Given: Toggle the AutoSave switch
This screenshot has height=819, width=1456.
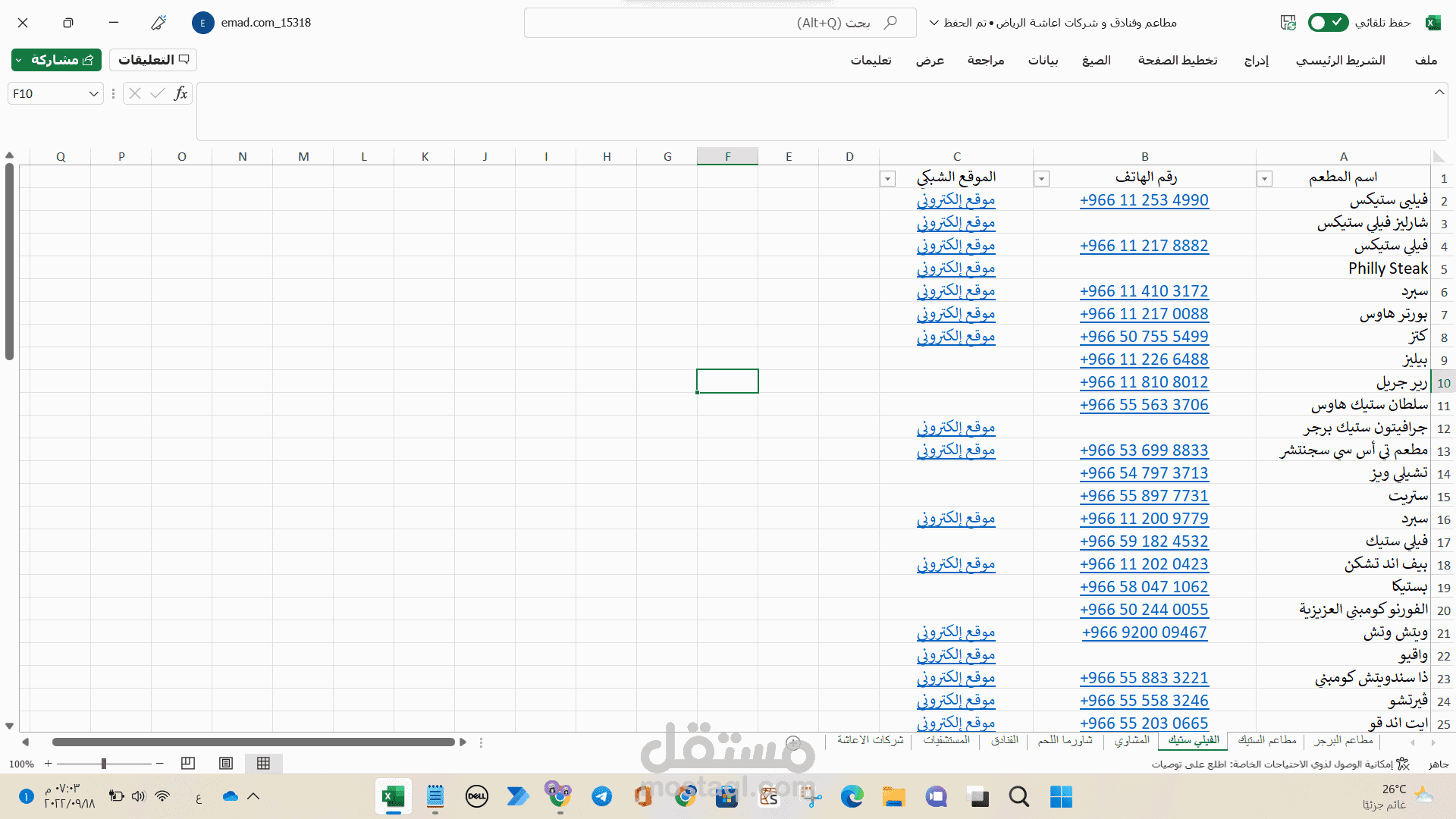Looking at the screenshot, I should [x=1328, y=23].
